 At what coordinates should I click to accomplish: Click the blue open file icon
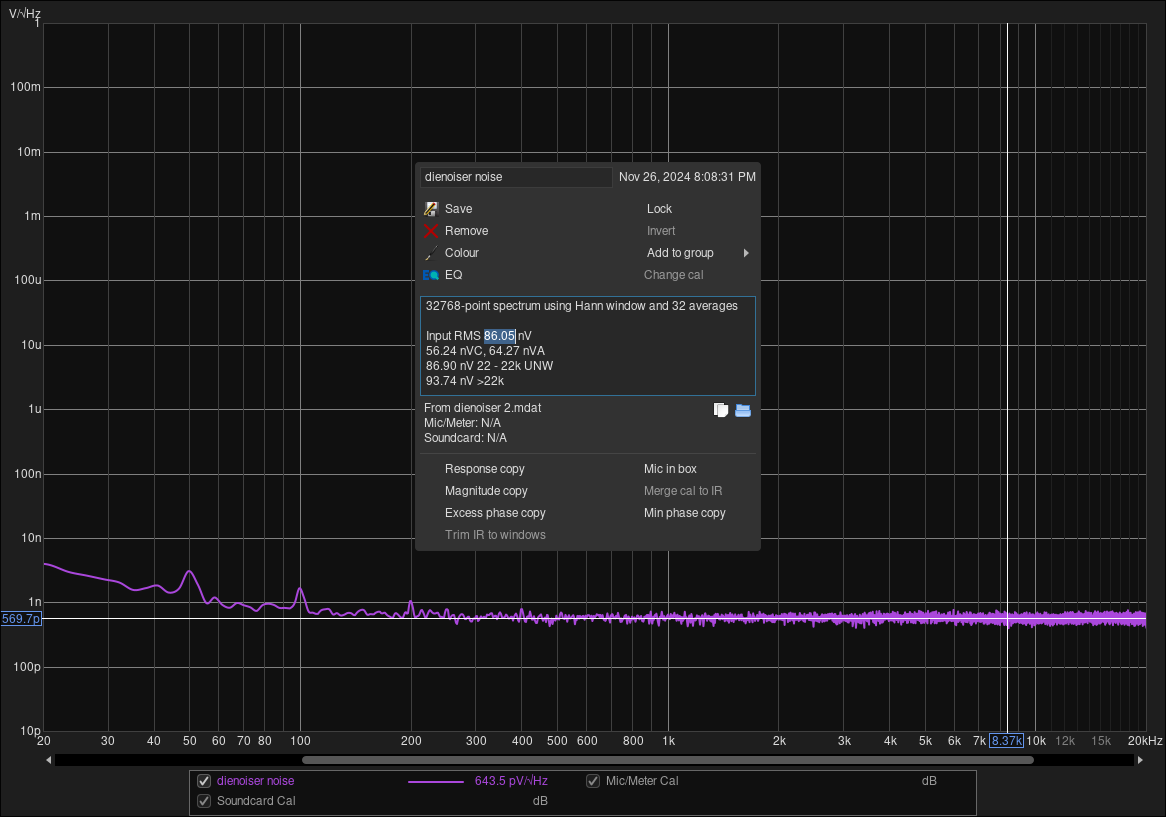tap(743, 410)
